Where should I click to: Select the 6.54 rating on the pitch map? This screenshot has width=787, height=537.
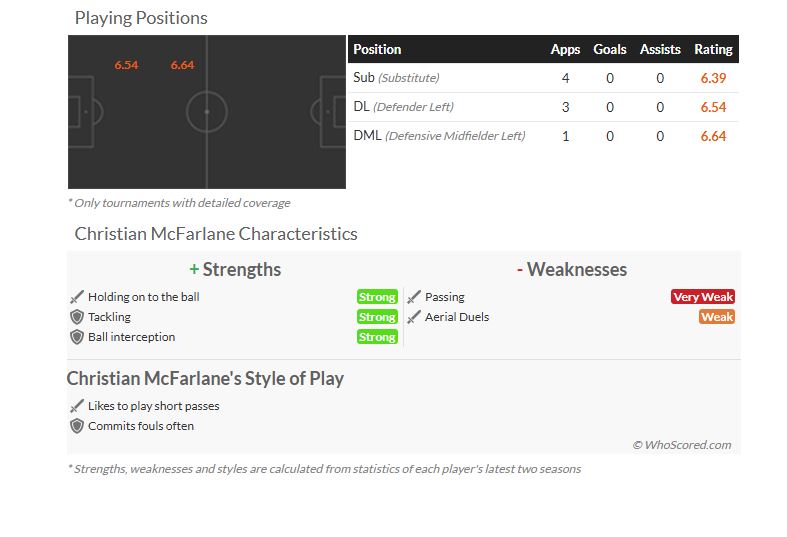(x=126, y=65)
